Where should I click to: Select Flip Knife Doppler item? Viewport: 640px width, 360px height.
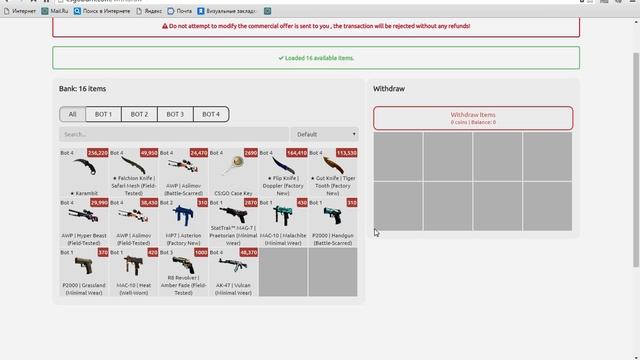283,173
